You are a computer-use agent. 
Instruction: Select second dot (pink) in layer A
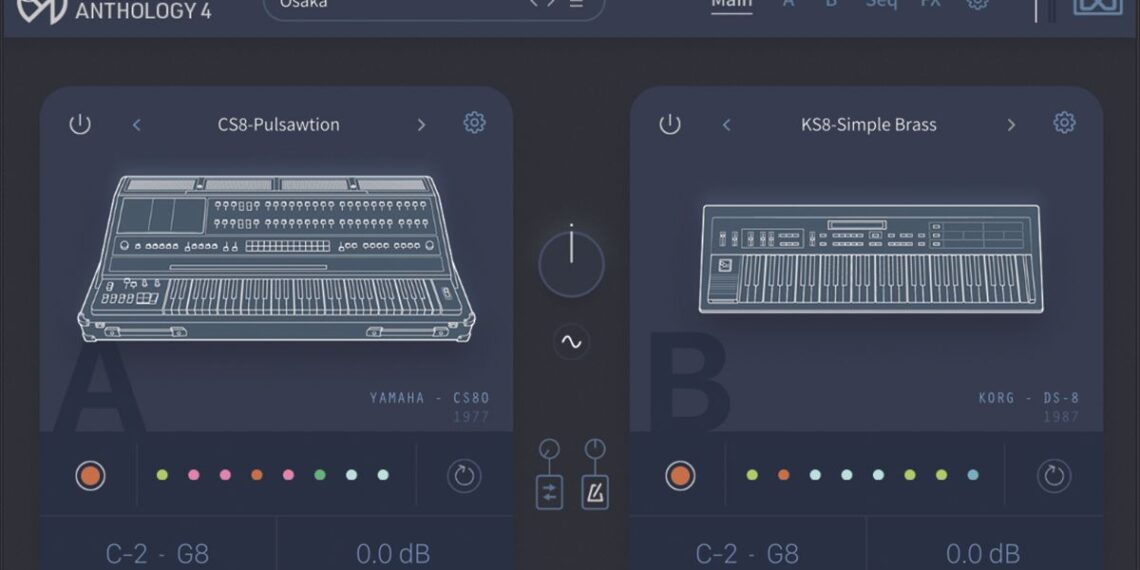pyautogui.click(x=193, y=475)
